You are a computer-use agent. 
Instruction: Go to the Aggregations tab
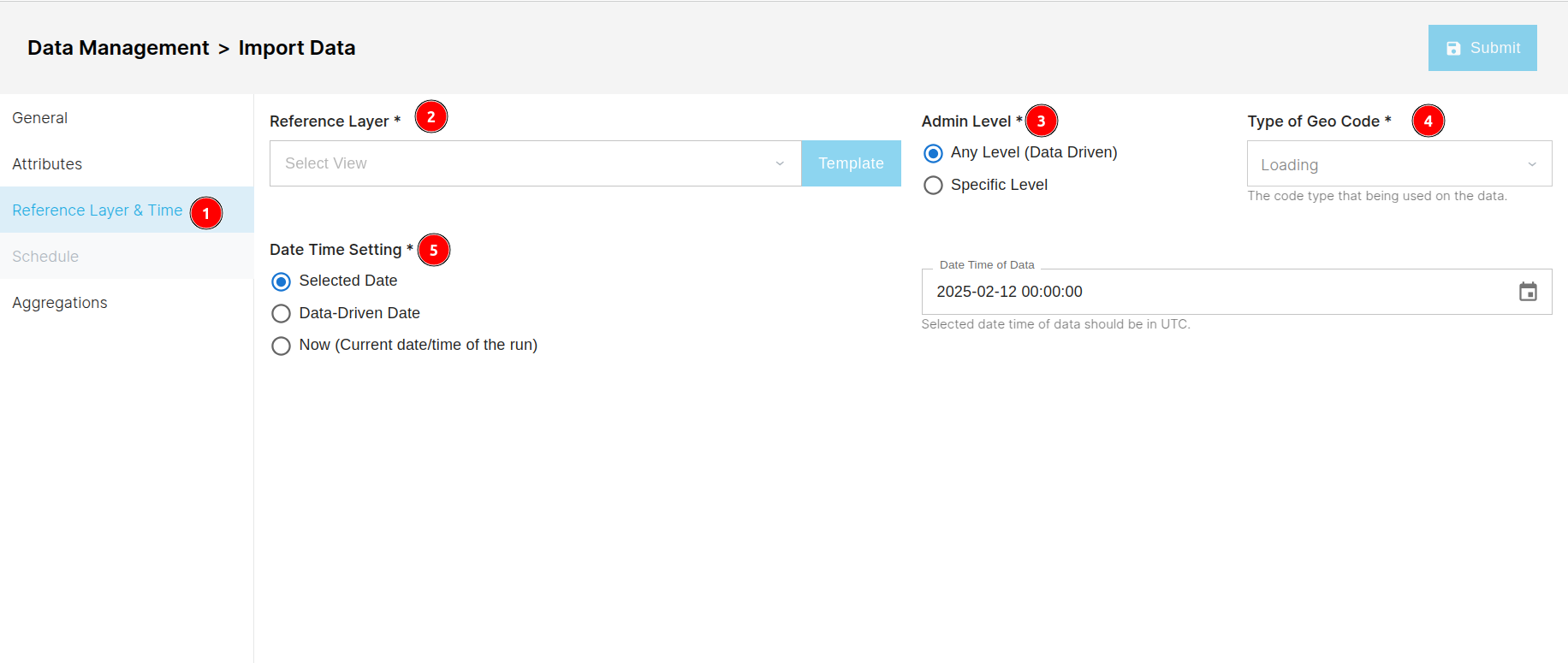pyautogui.click(x=127, y=303)
